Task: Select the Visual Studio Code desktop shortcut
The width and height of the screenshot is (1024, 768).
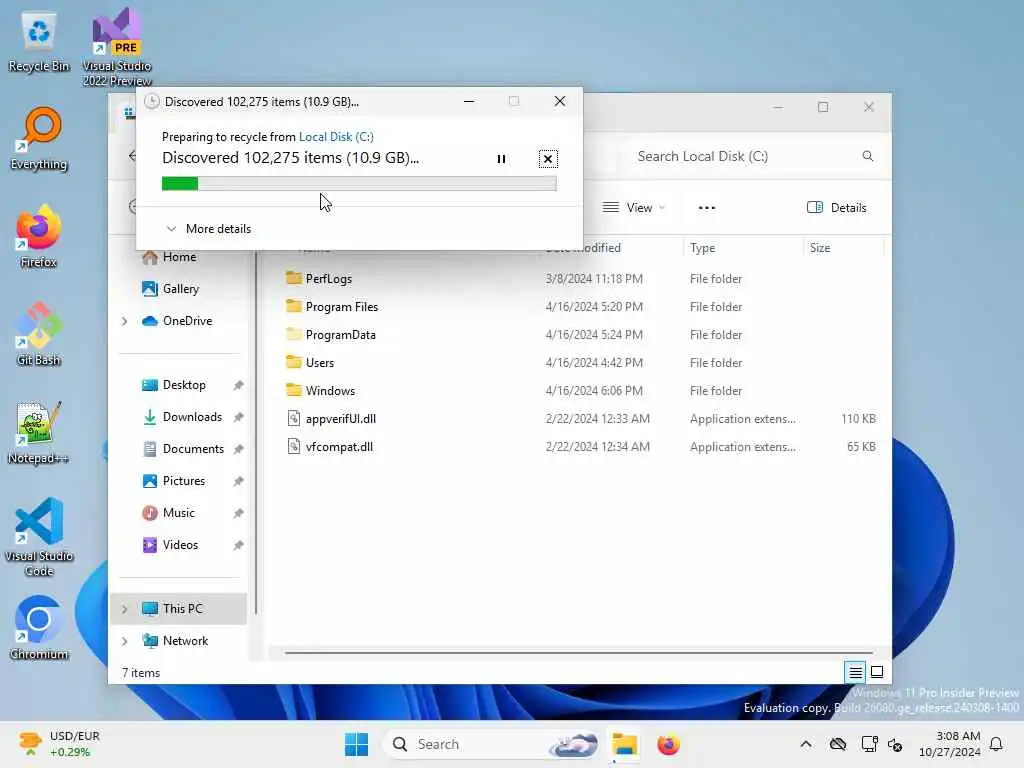Action: pyautogui.click(x=39, y=537)
